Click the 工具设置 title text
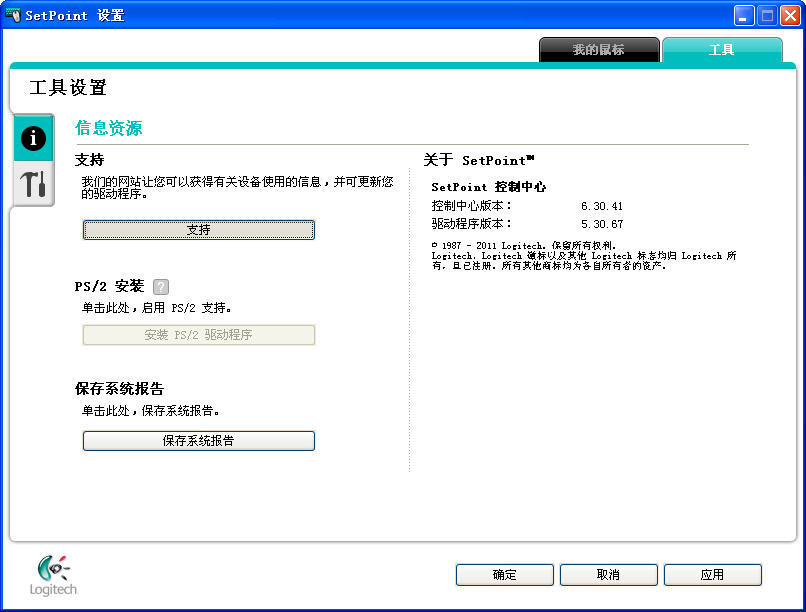Viewport: 806px width, 612px height. (x=68, y=87)
